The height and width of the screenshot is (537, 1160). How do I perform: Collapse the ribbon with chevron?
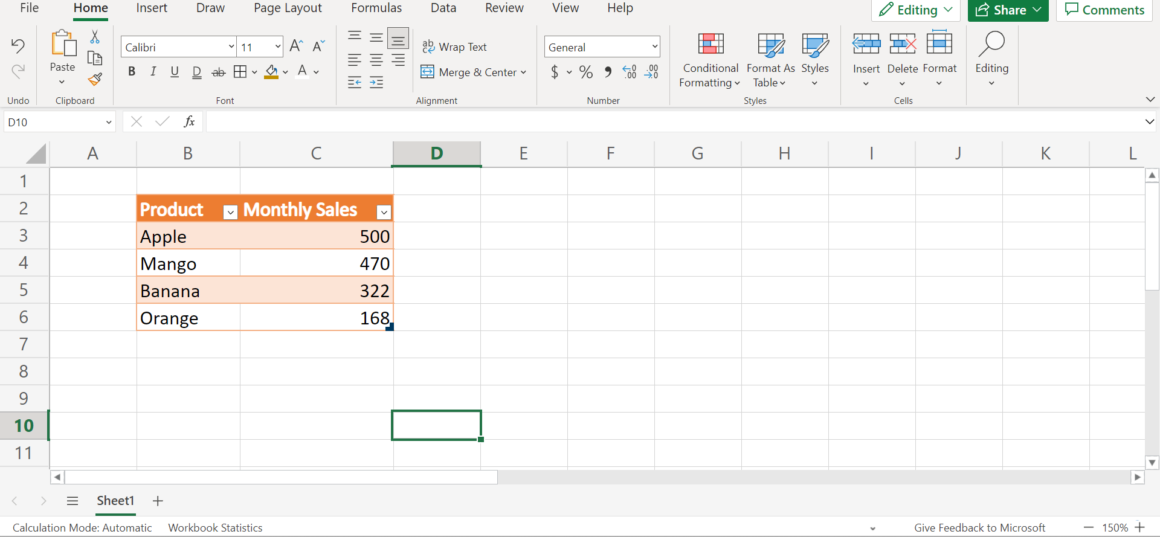[x=1149, y=98]
